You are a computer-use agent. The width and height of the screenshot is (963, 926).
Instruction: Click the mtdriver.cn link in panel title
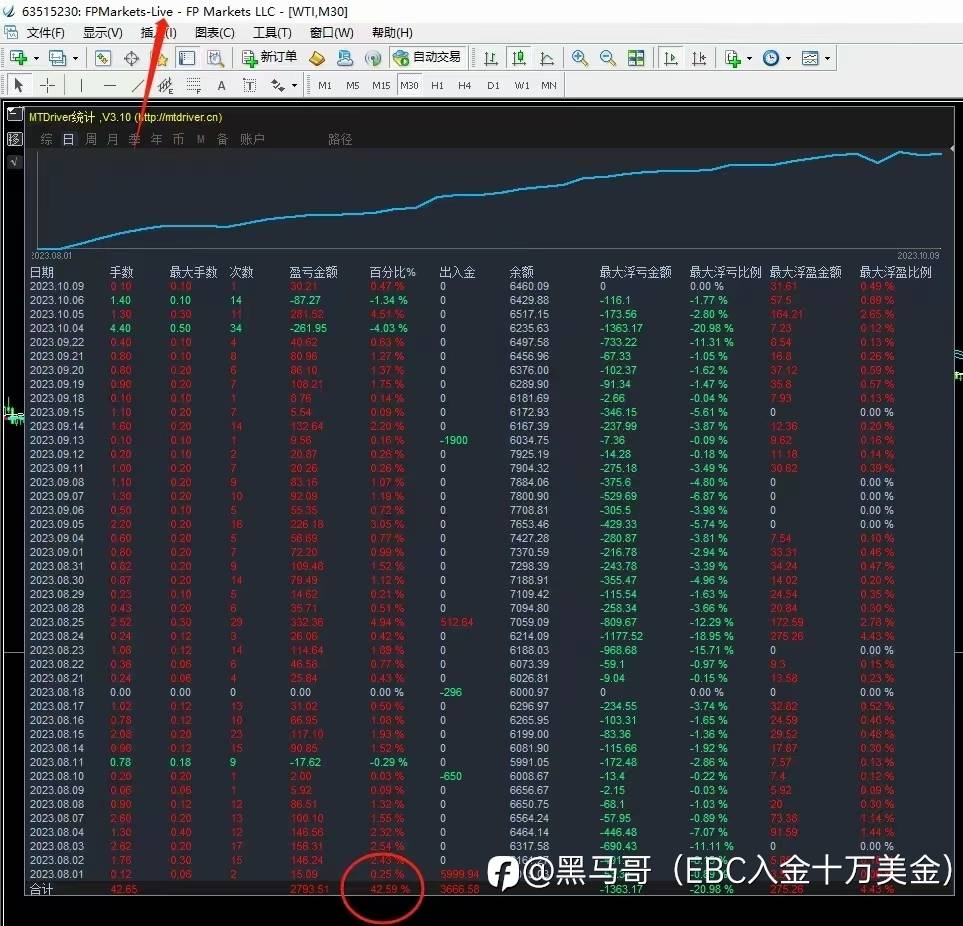179,117
